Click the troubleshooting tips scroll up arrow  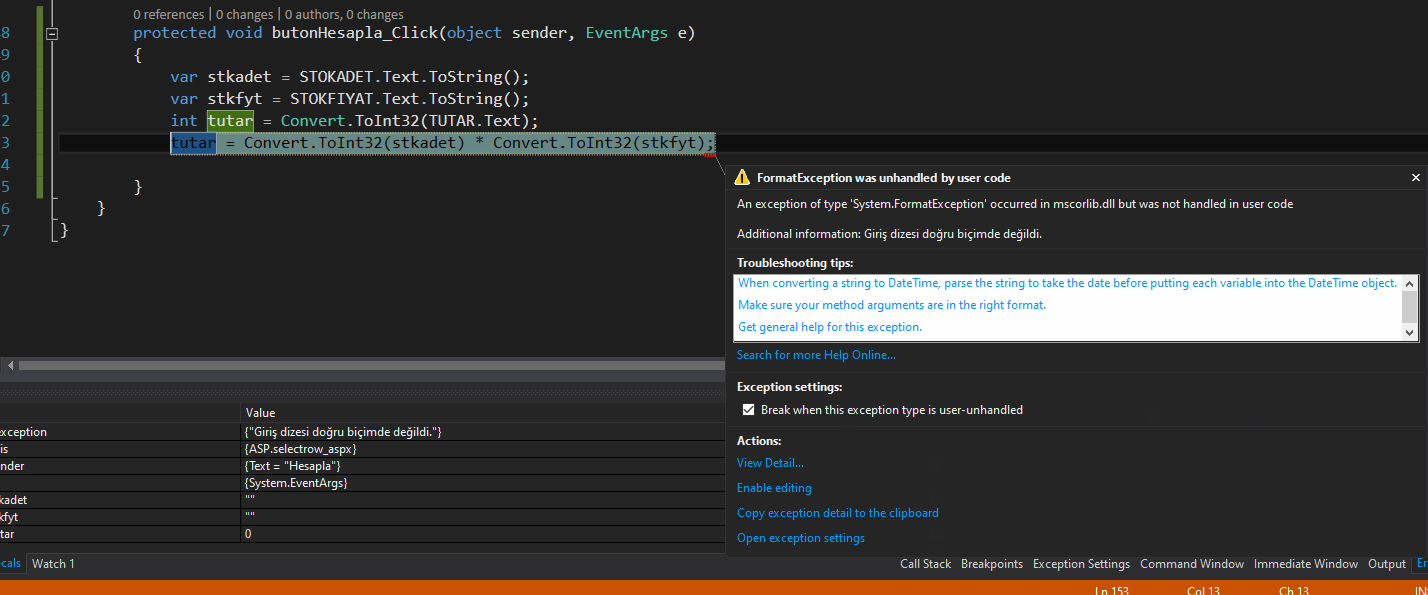pos(1410,284)
